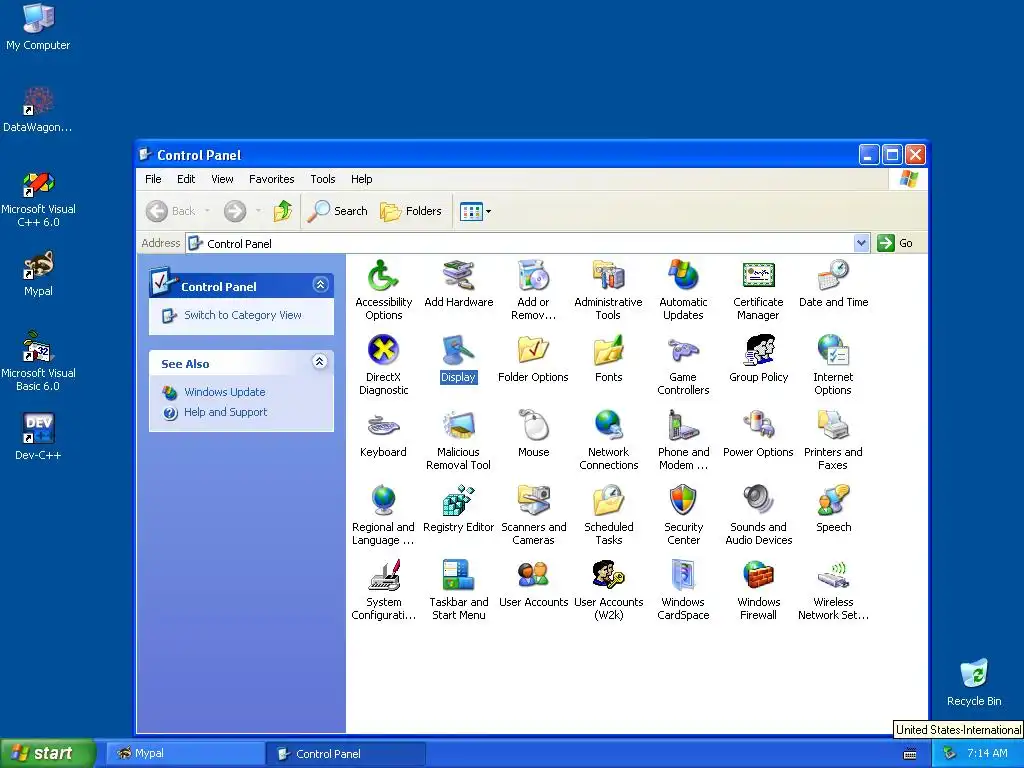
Task: Open the Favorites menu
Action: (271, 179)
